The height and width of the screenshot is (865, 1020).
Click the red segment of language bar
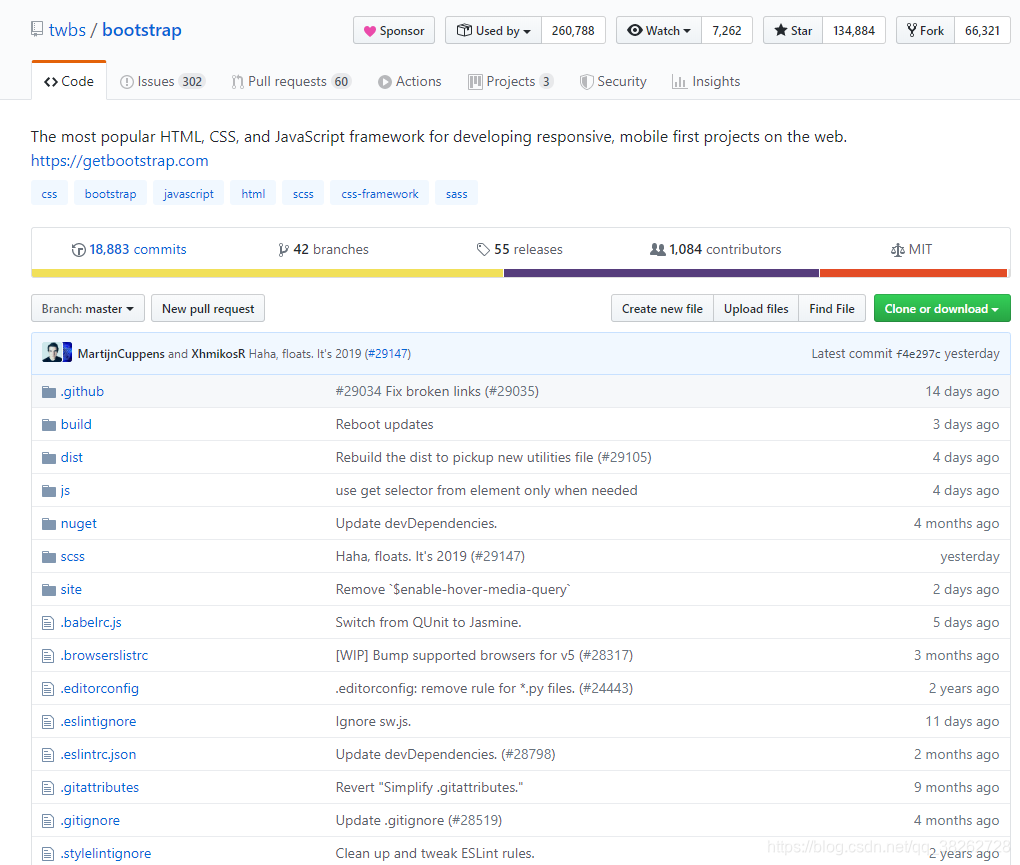(913, 273)
